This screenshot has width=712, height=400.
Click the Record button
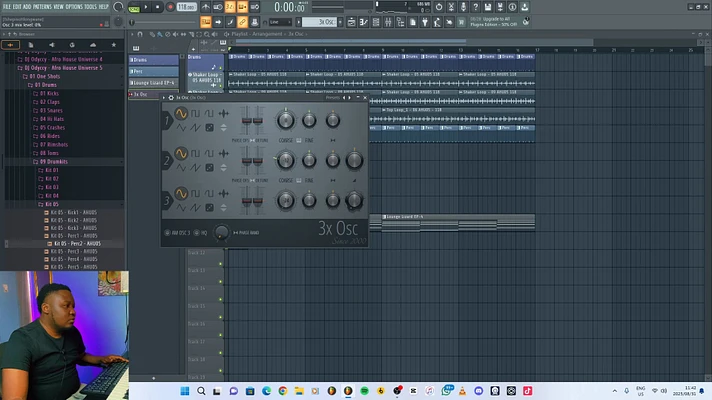pyautogui.click(x=170, y=7)
